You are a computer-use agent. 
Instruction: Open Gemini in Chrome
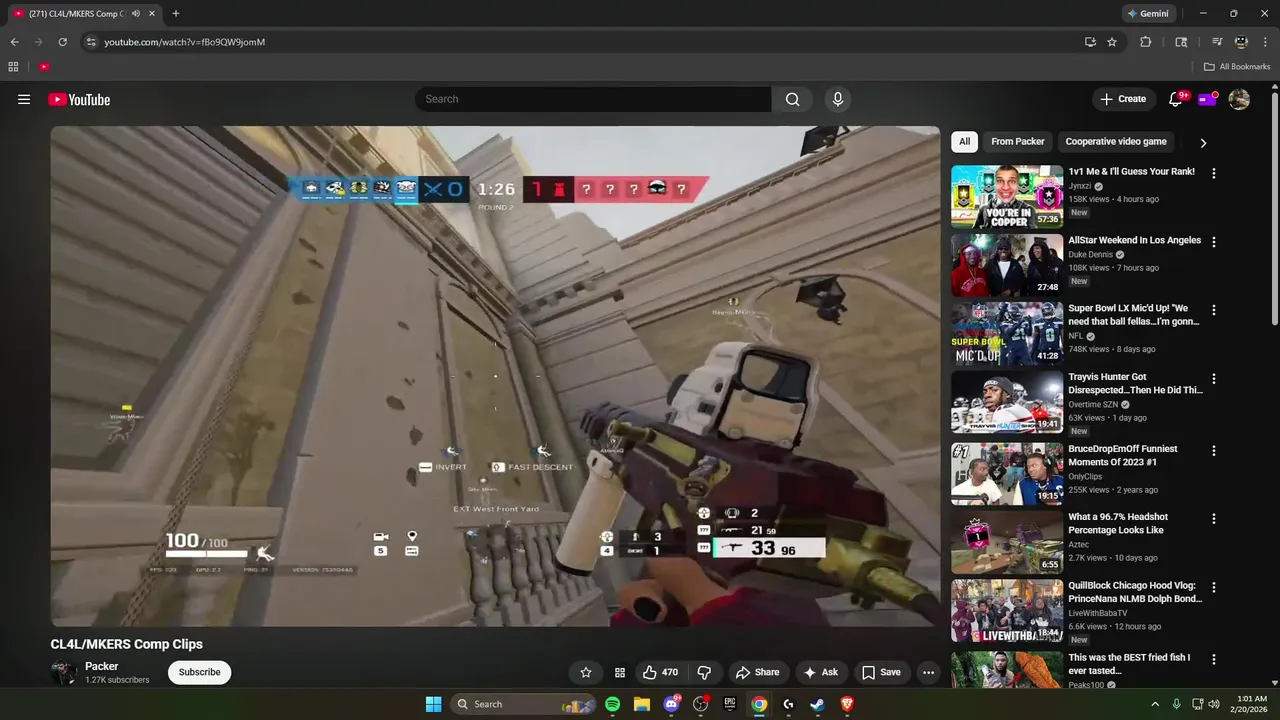[1148, 14]
